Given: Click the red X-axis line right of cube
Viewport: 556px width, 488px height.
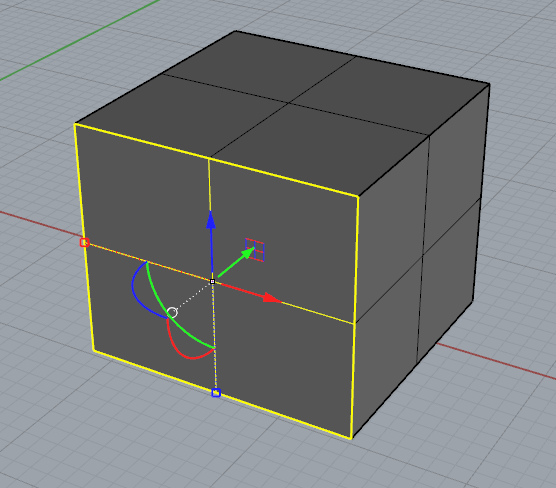Looking at the screenshot, I should [496, 361].
